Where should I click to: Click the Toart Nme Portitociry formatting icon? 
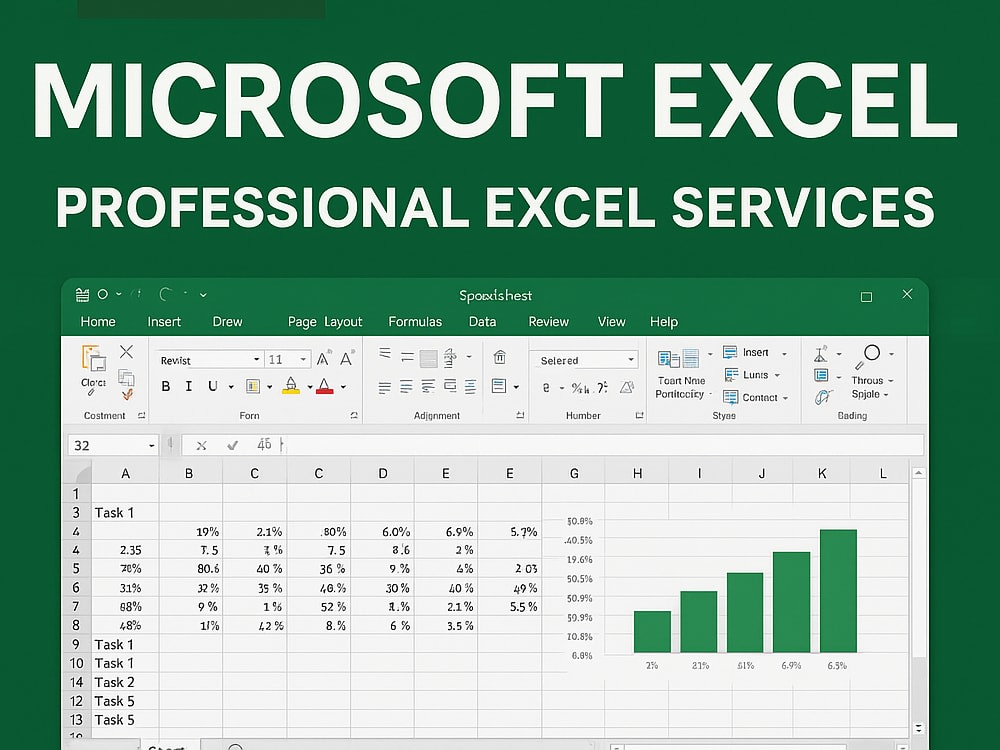[x=678, y=358]
